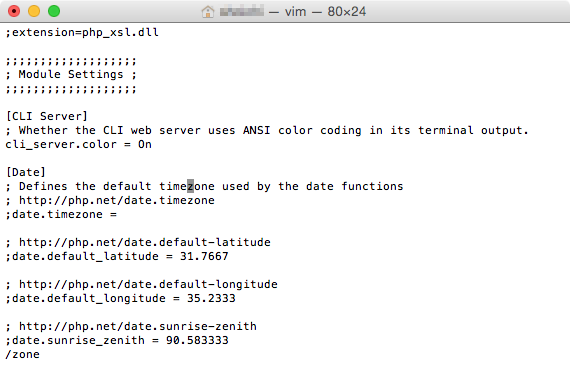Click the sunrise zenith value 90.583333

tap(197, 340)
